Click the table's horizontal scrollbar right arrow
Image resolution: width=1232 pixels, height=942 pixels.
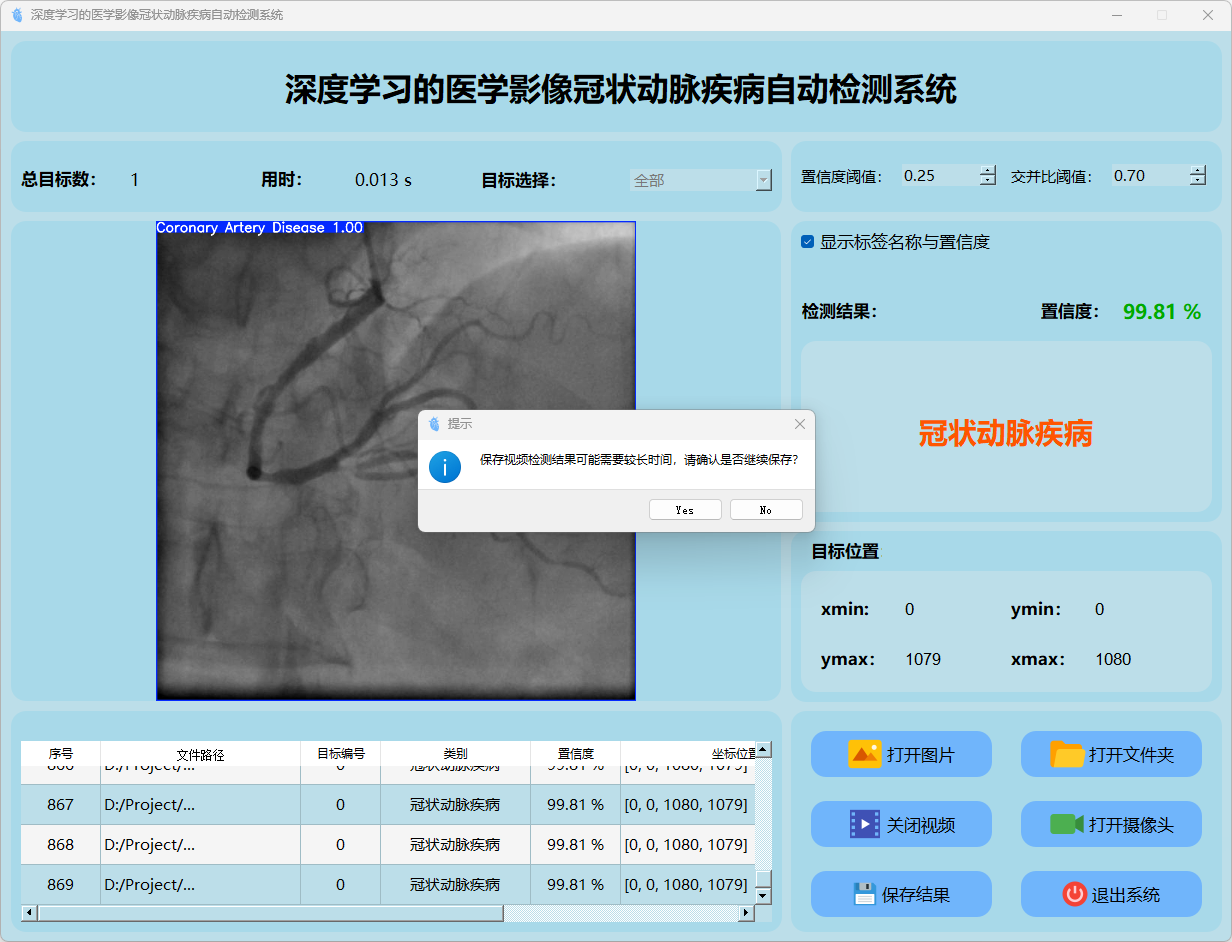click(745, 913)
